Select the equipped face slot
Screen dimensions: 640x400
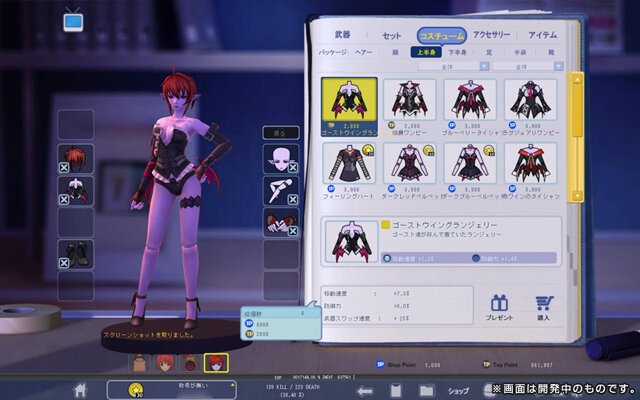click(281, 159)
